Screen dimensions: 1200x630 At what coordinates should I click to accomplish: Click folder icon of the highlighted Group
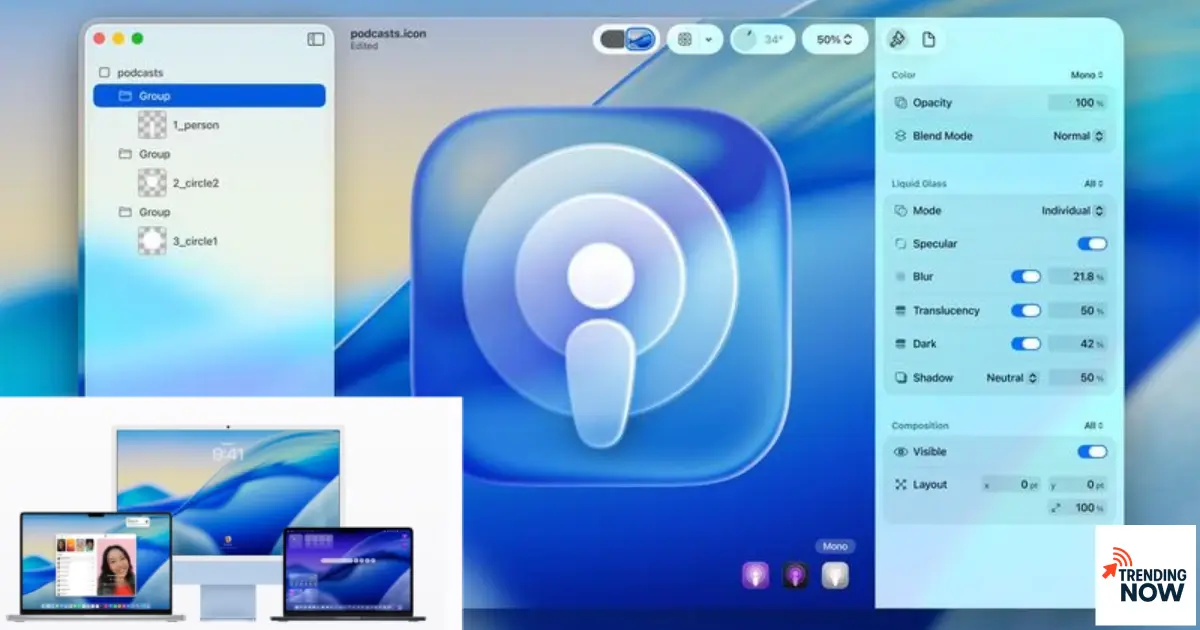coord(125,96)
